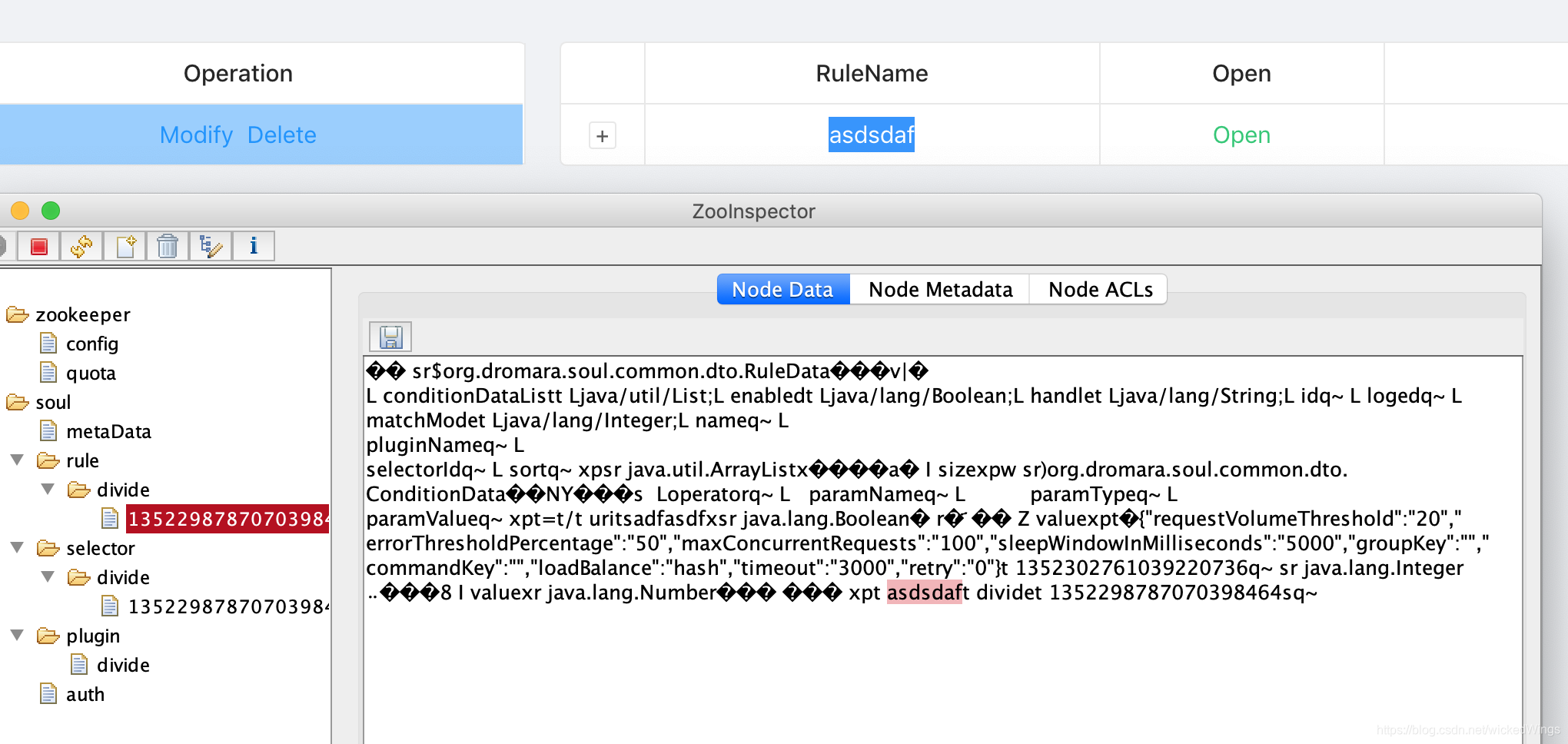Viewport: 1568px width, 744px height.
Task: Click the config file icon
Action: coord(48,343)
